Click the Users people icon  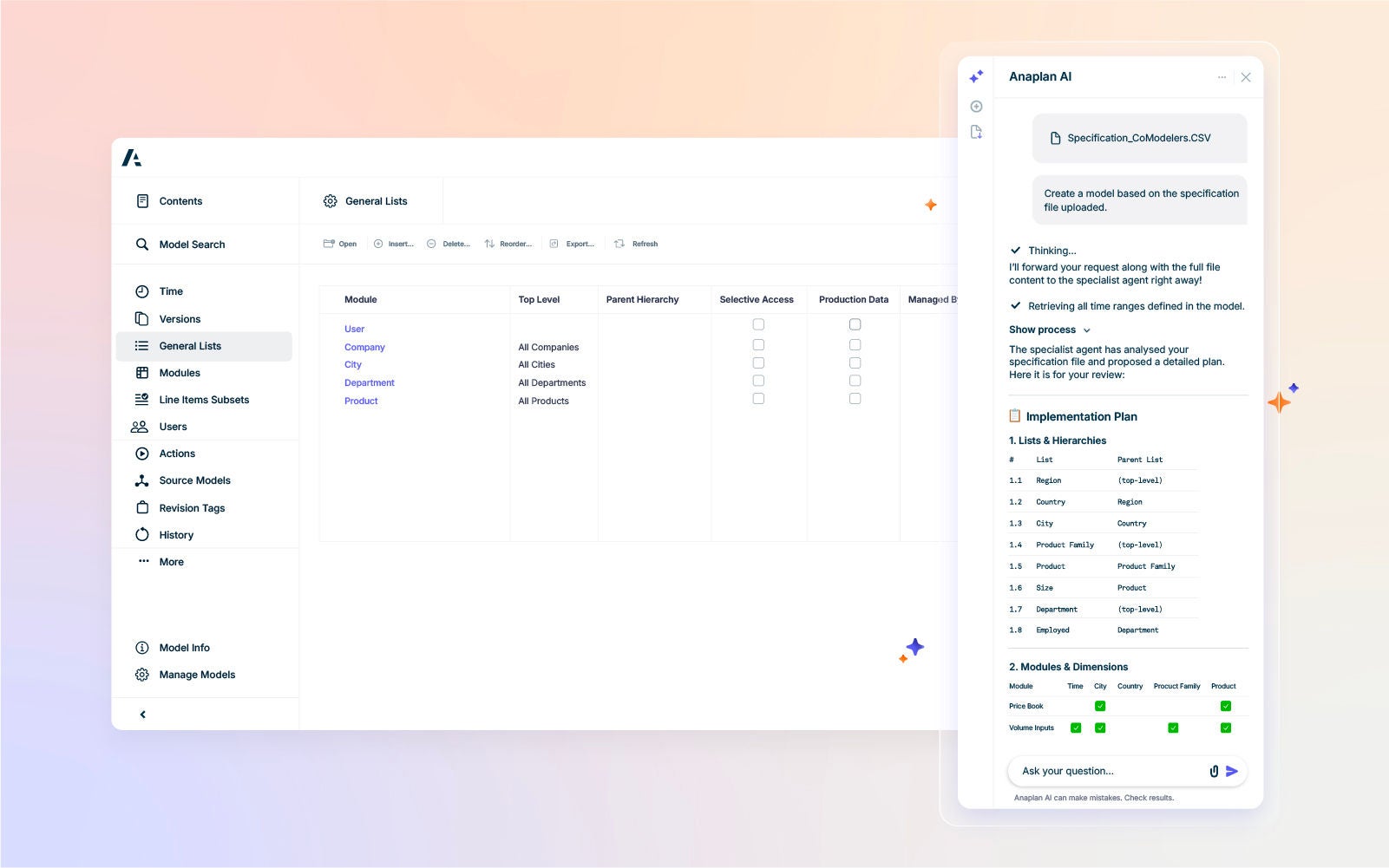coord(140,427)
